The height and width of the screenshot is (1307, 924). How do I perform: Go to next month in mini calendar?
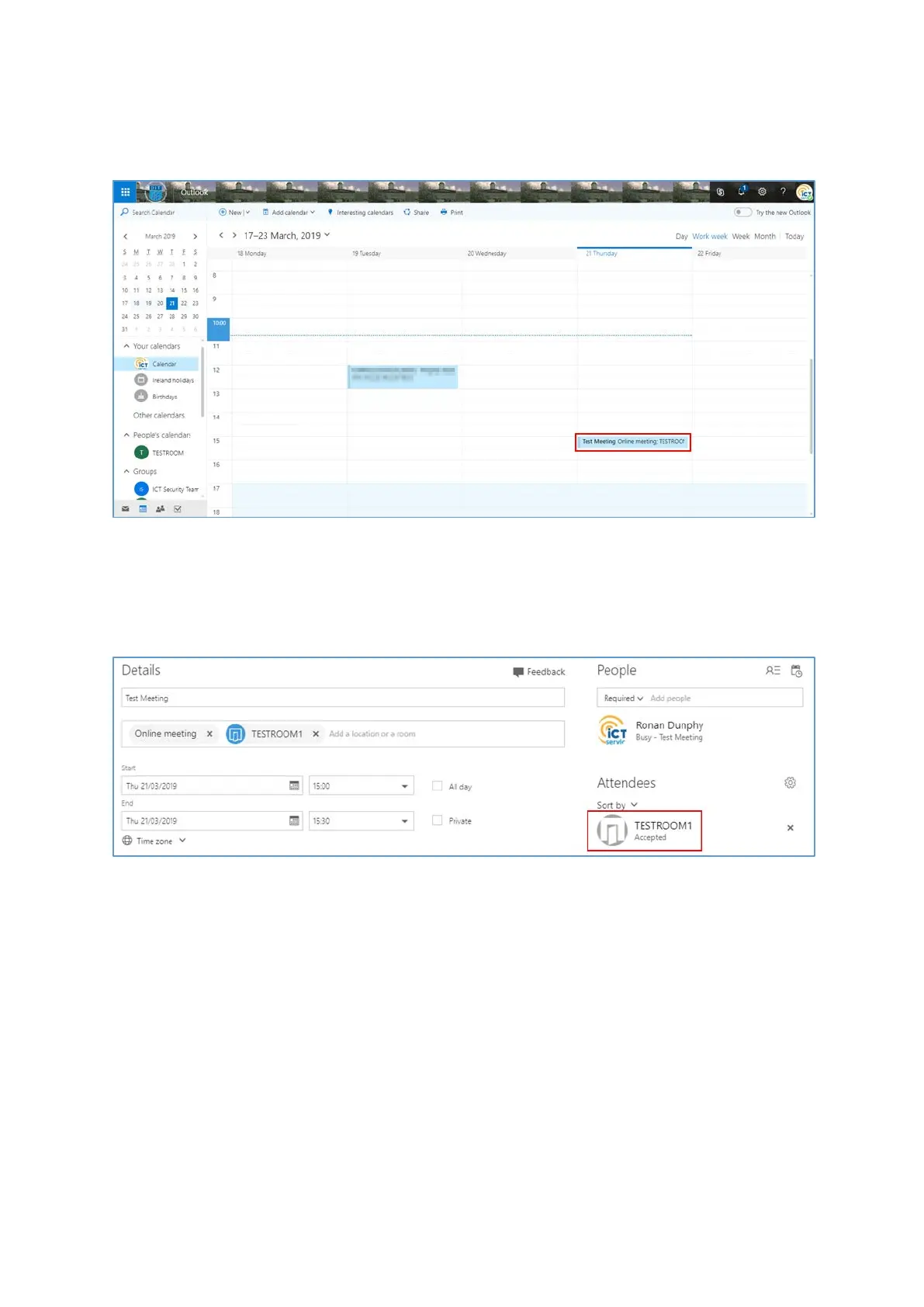195,237
